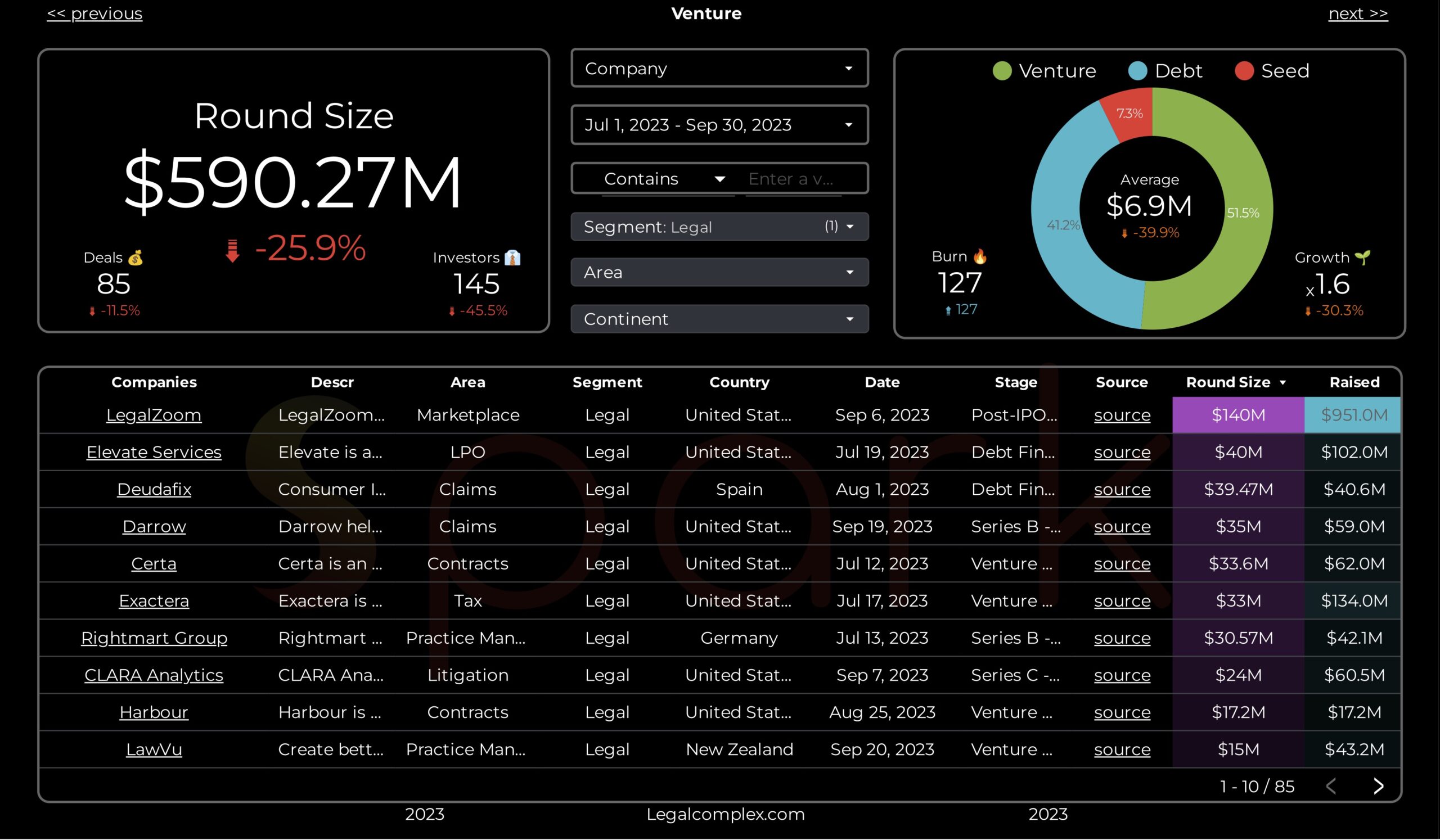Click the Investors shirt icon
The height and width of the screenshot is (840, 1440).
[x=512, y=258]
